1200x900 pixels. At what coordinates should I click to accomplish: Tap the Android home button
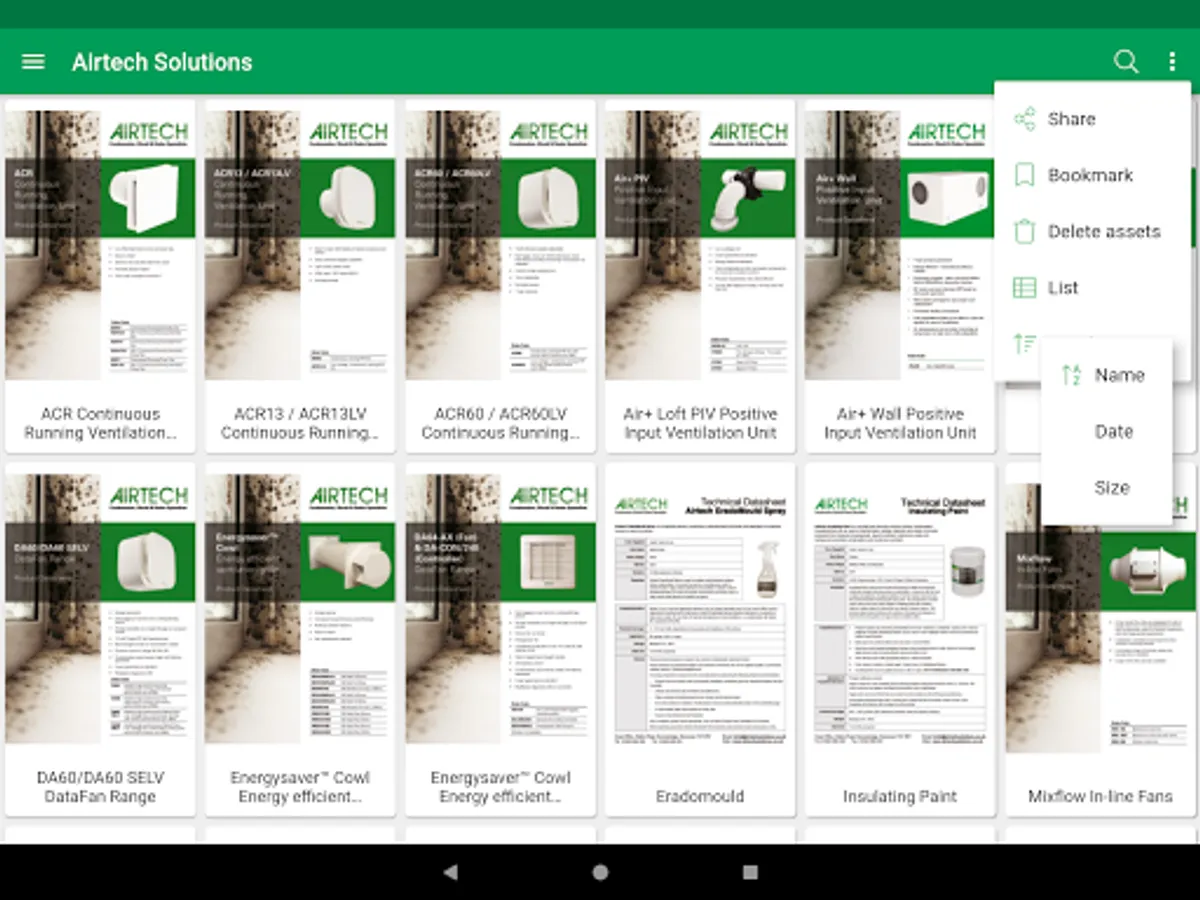(x=600, y=872)
